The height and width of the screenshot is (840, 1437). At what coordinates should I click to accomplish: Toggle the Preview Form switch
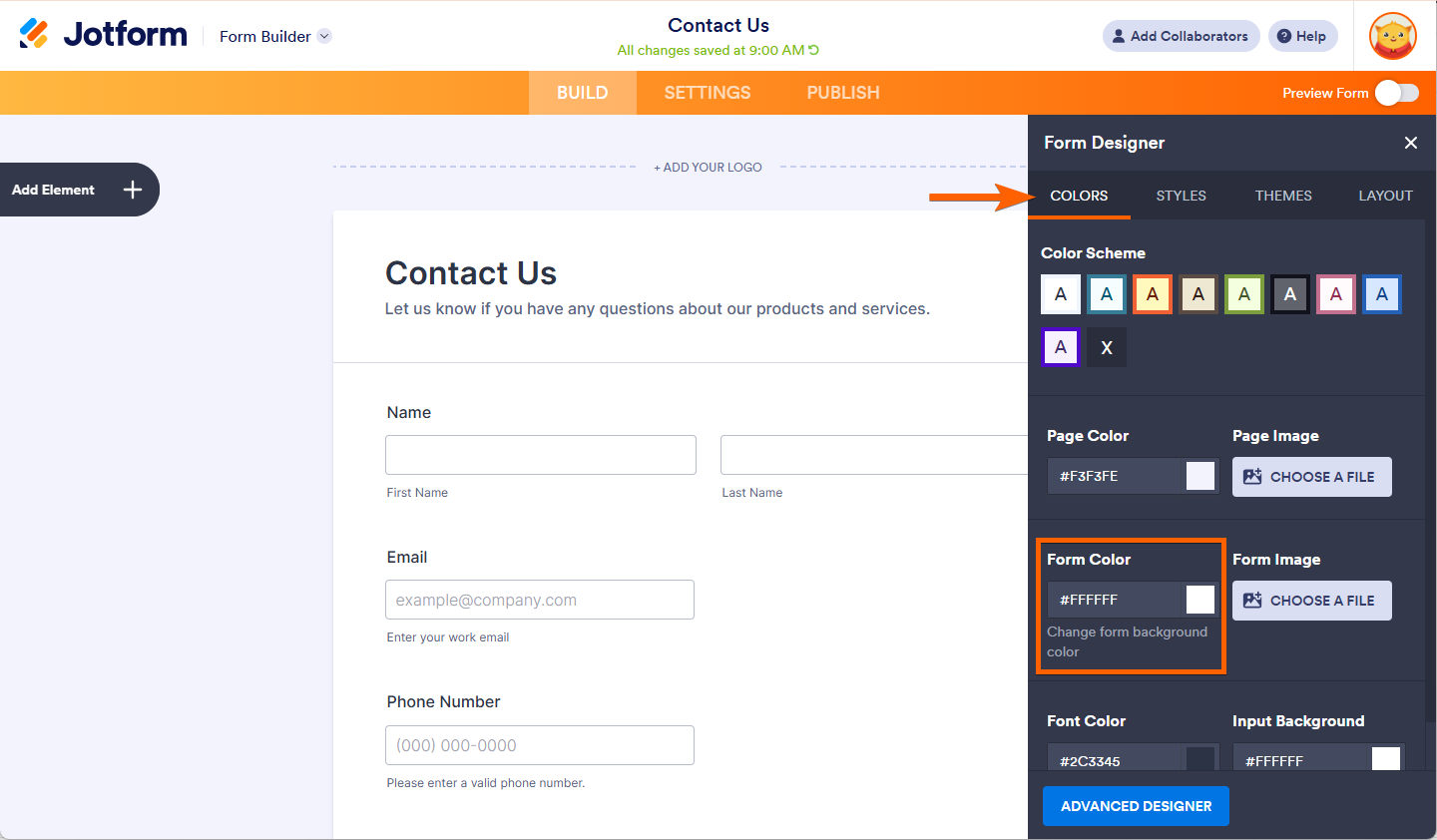tap(1396, 93)
